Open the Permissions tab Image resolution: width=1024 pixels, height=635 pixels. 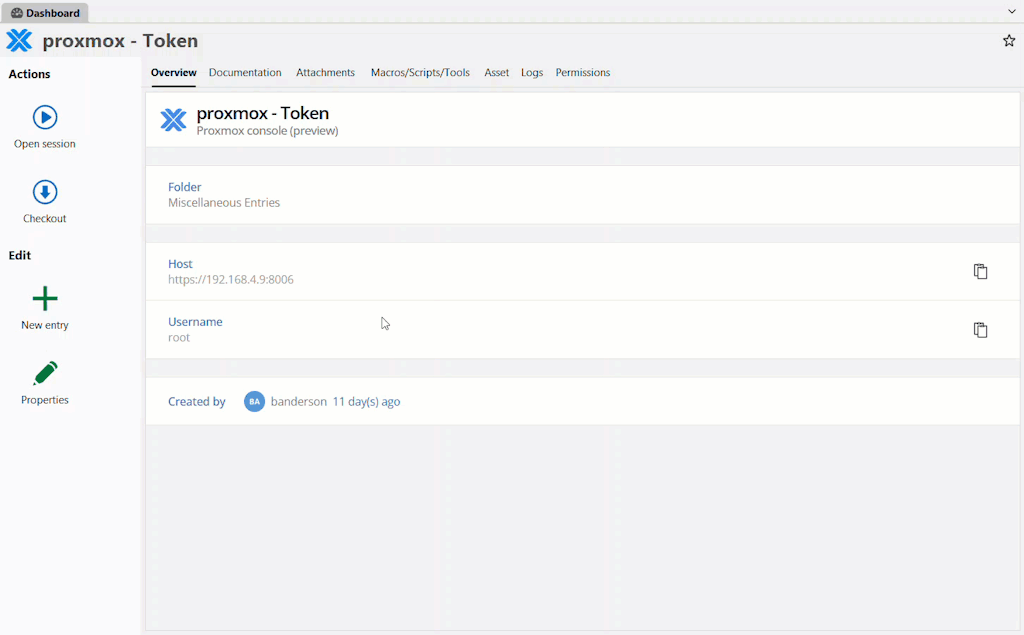tap(583, 73)
